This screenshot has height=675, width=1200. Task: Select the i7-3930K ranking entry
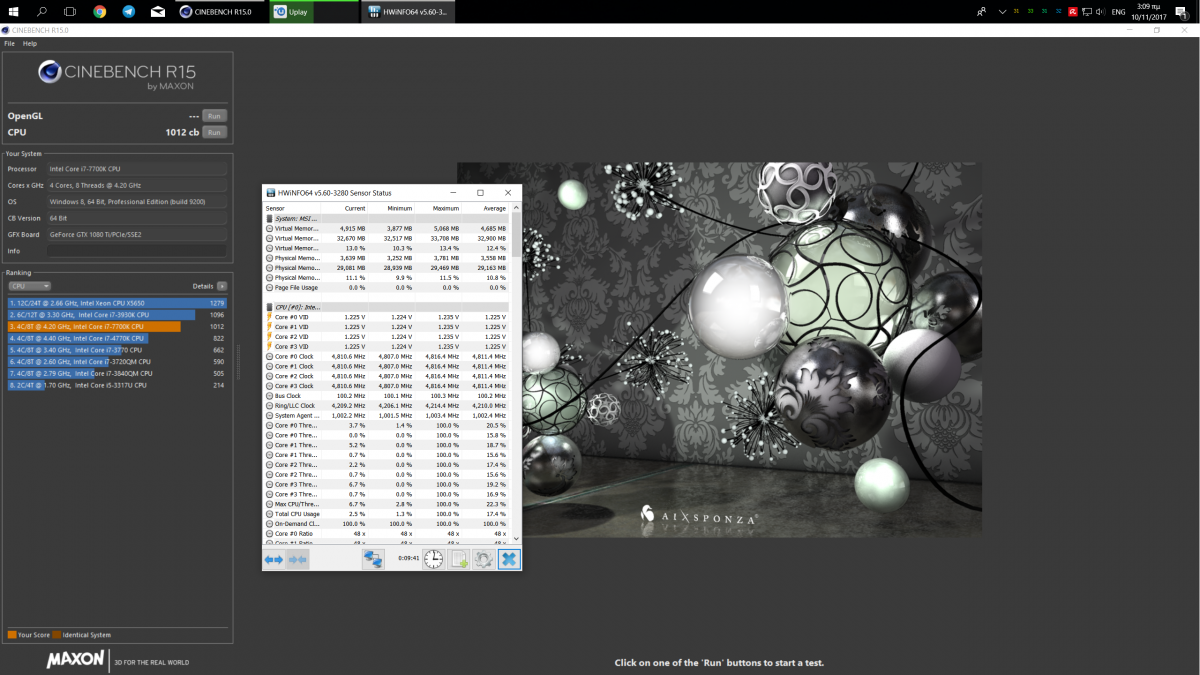click(x=117, y=314)
